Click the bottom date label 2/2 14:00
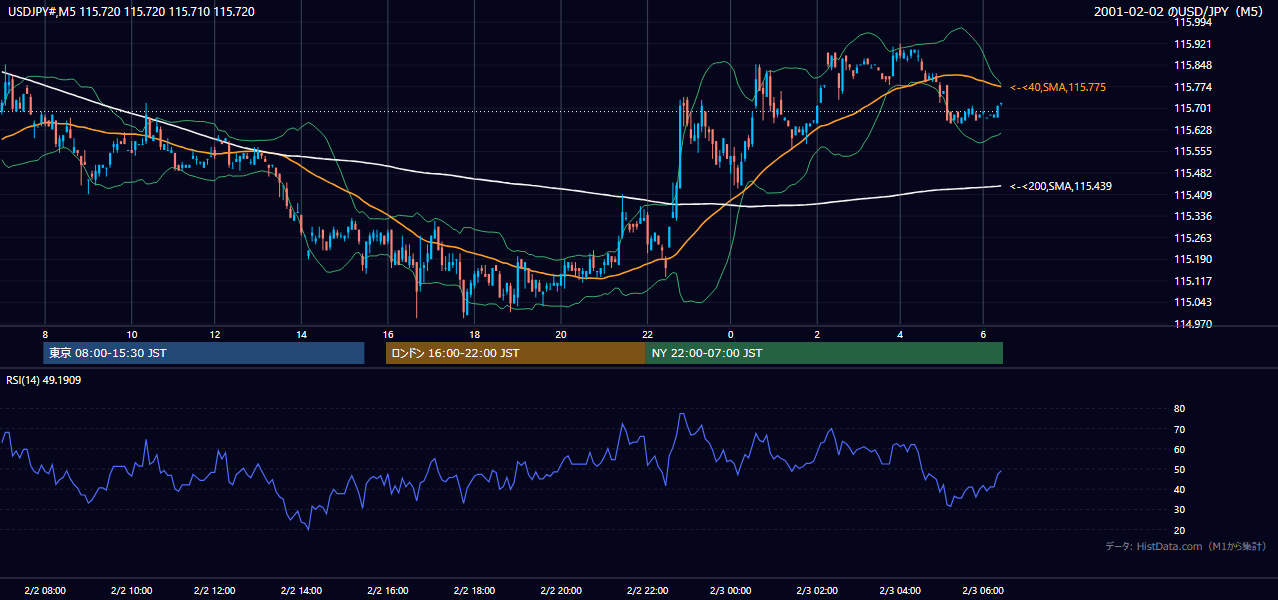Viewport: 1278px width, 600px height. pos(303,591)
